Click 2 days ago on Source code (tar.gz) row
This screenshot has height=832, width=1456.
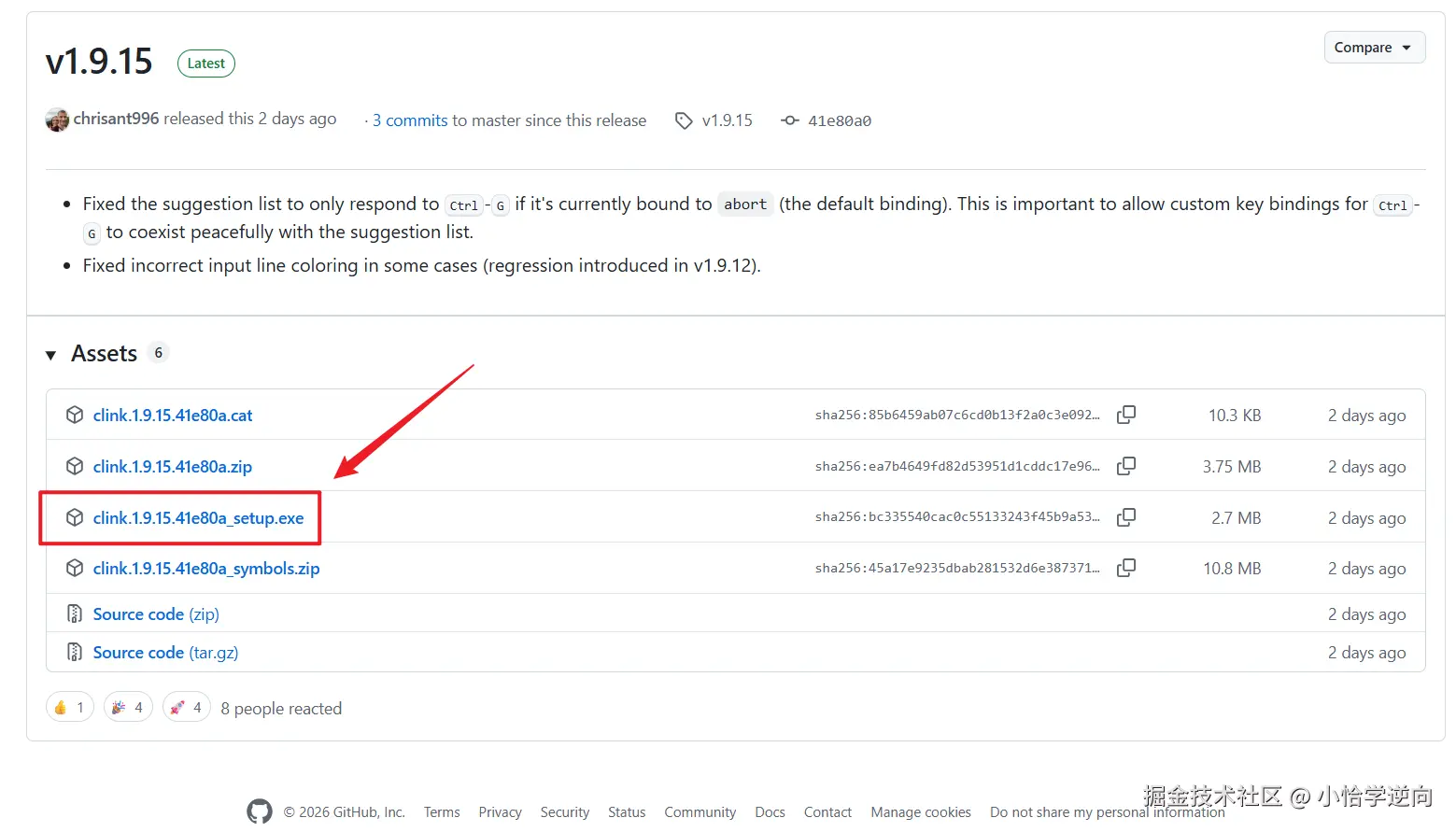[x=1366, y=653]
